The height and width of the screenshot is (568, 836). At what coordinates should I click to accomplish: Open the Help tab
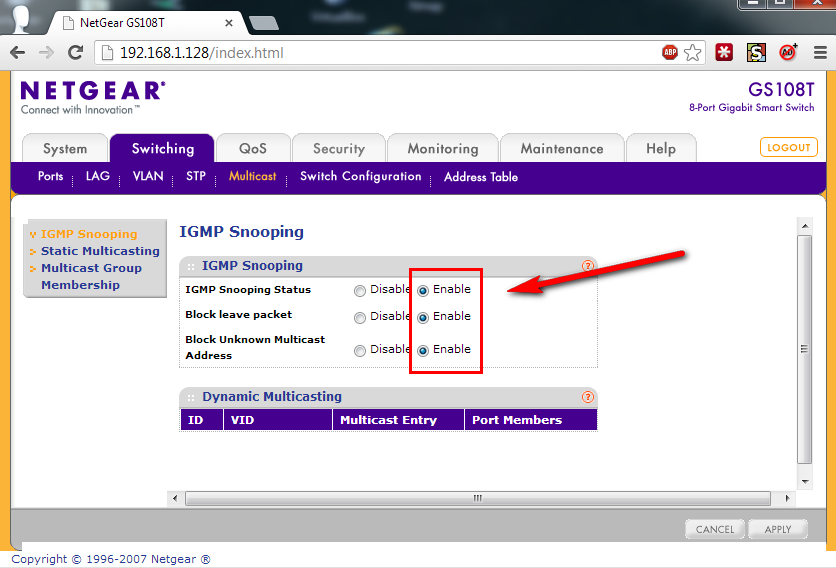click(x=661, y=148)
